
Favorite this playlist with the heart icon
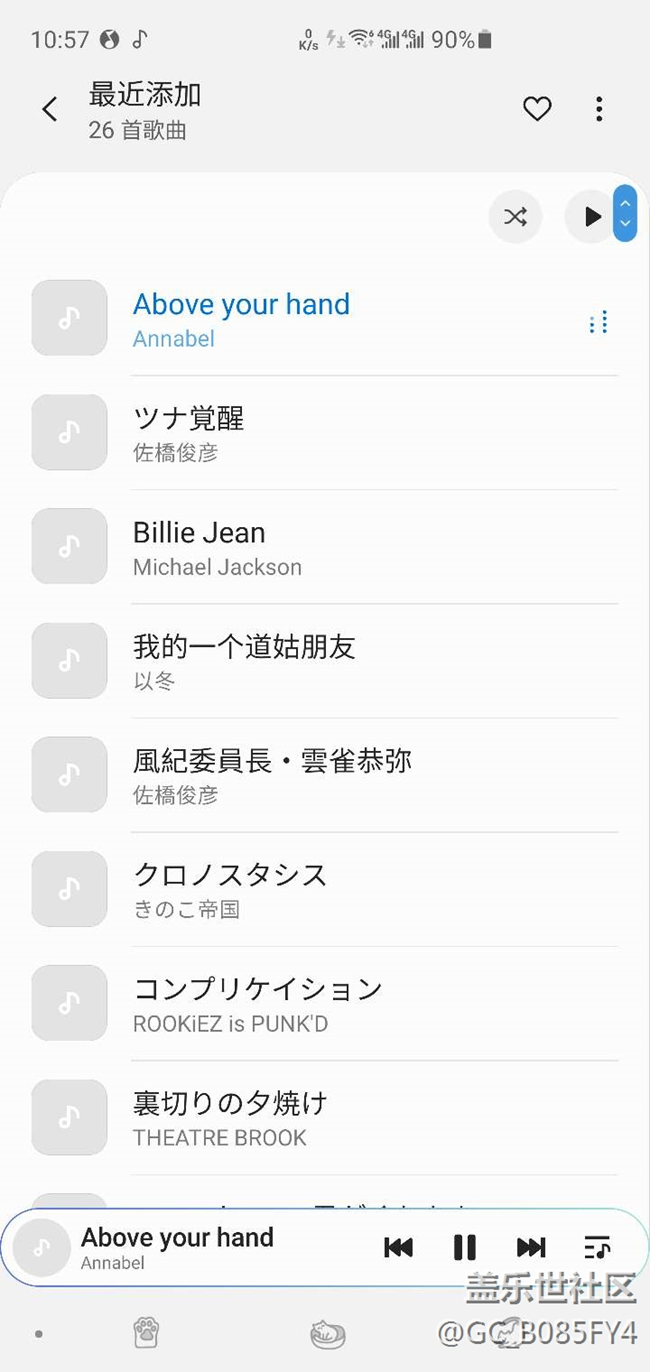(537, 108)
